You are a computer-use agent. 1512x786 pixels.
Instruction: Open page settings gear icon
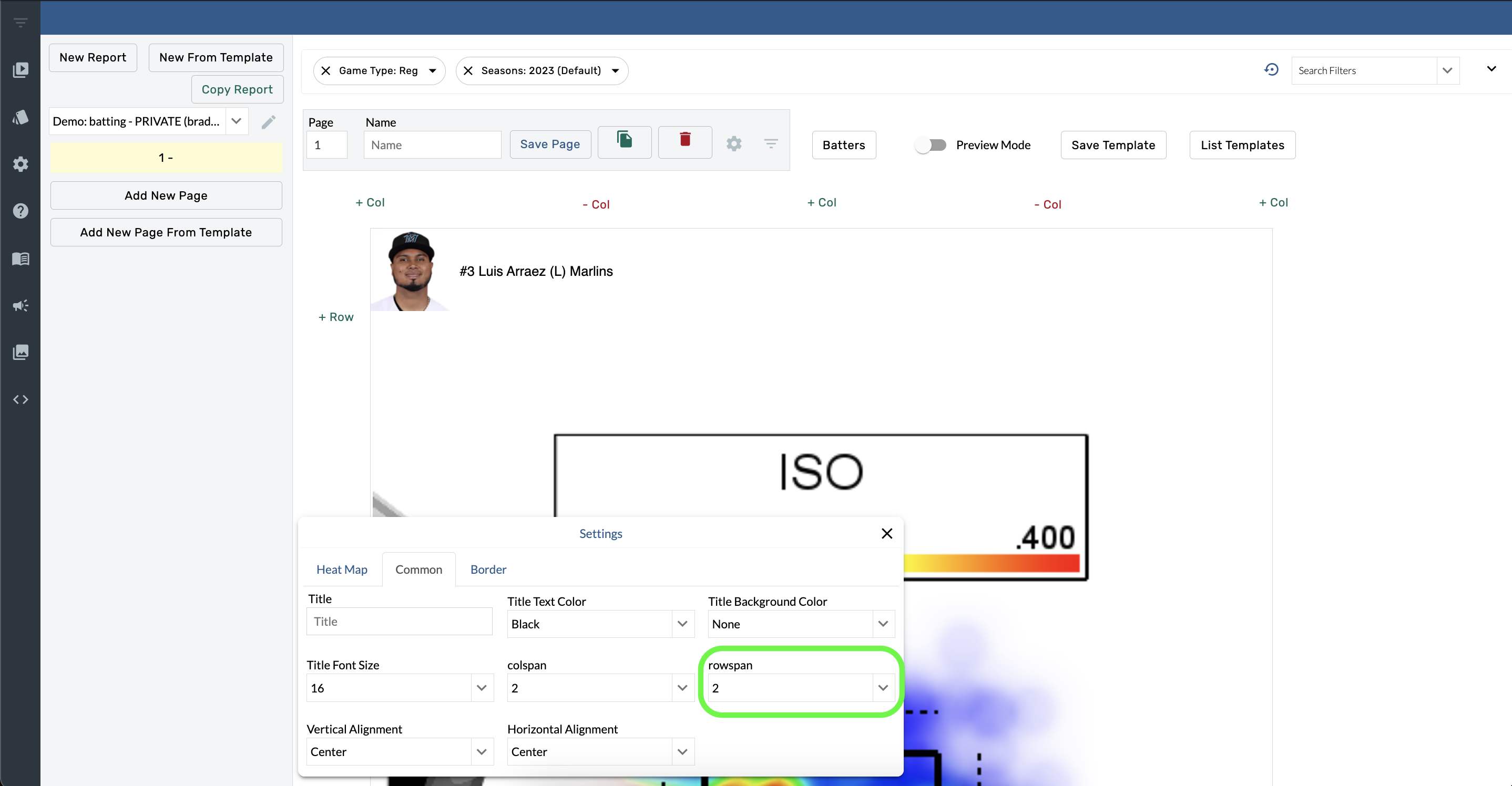click(734, 144)
